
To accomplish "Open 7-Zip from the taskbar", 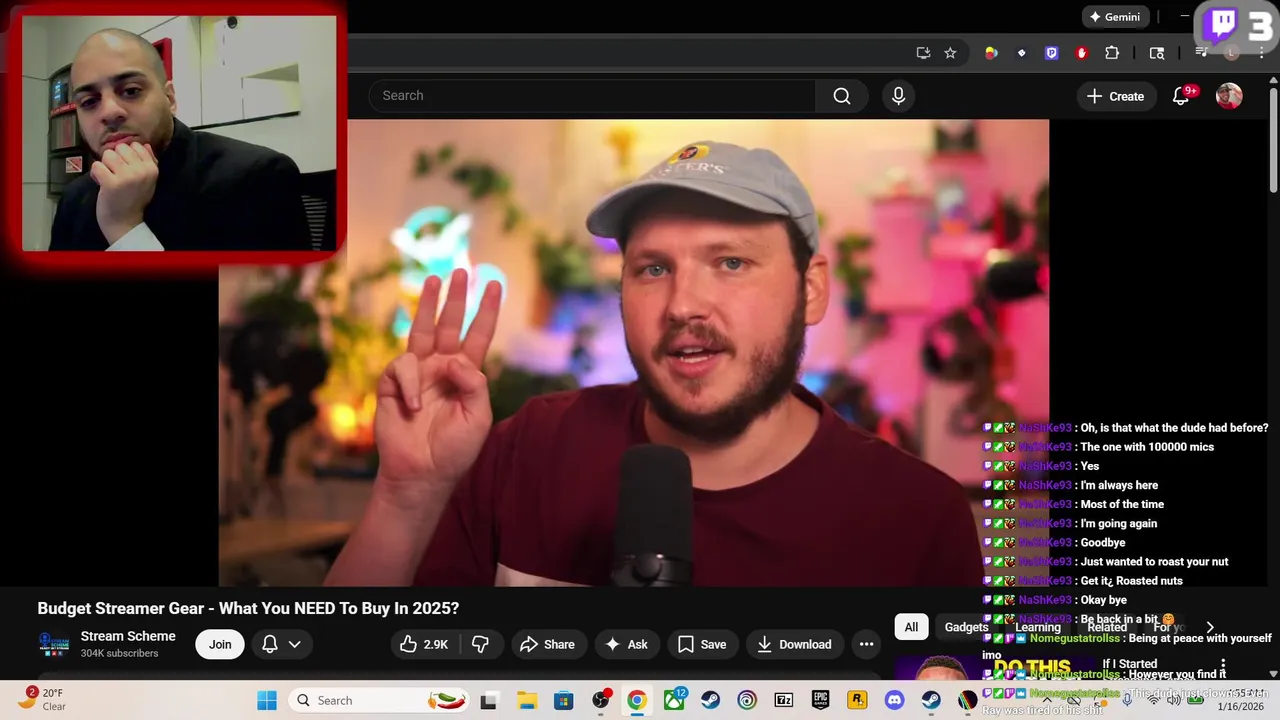I will [784, 700].
